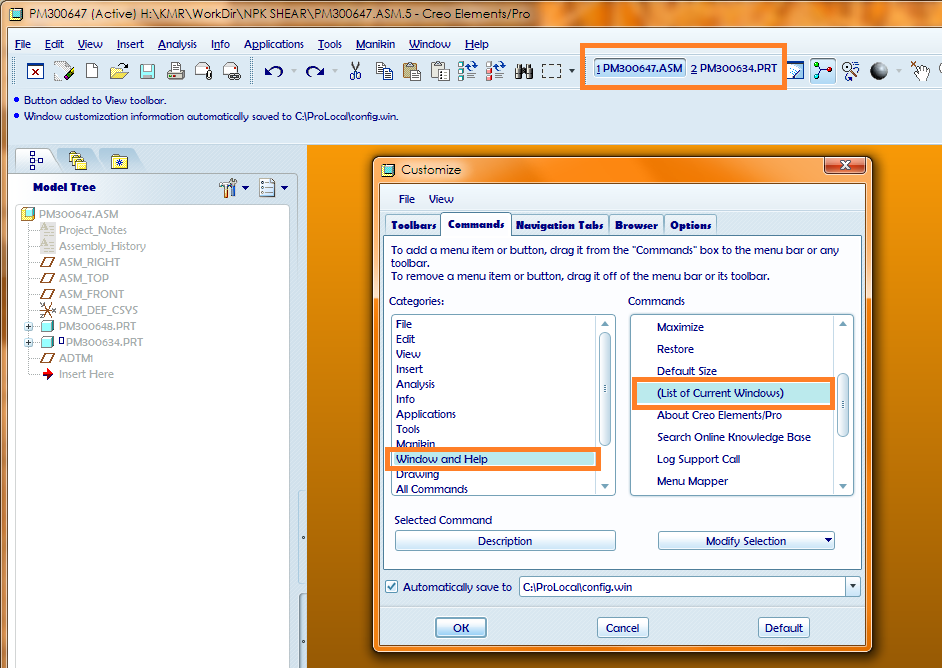
Task: Select Default Size command
Action: click(x=687, y=371)
